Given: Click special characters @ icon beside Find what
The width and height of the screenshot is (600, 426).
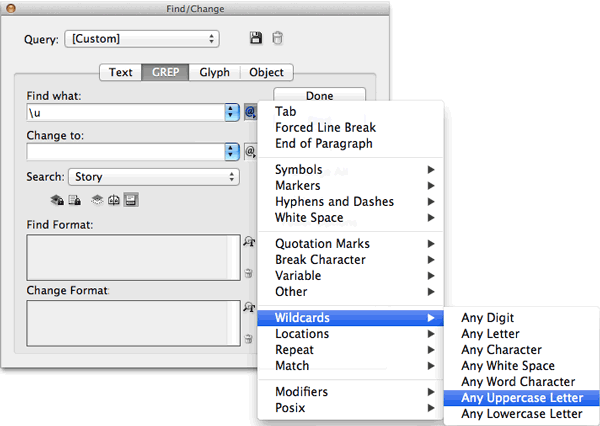Looking at the screenshot, I should (x=250, y=113).
